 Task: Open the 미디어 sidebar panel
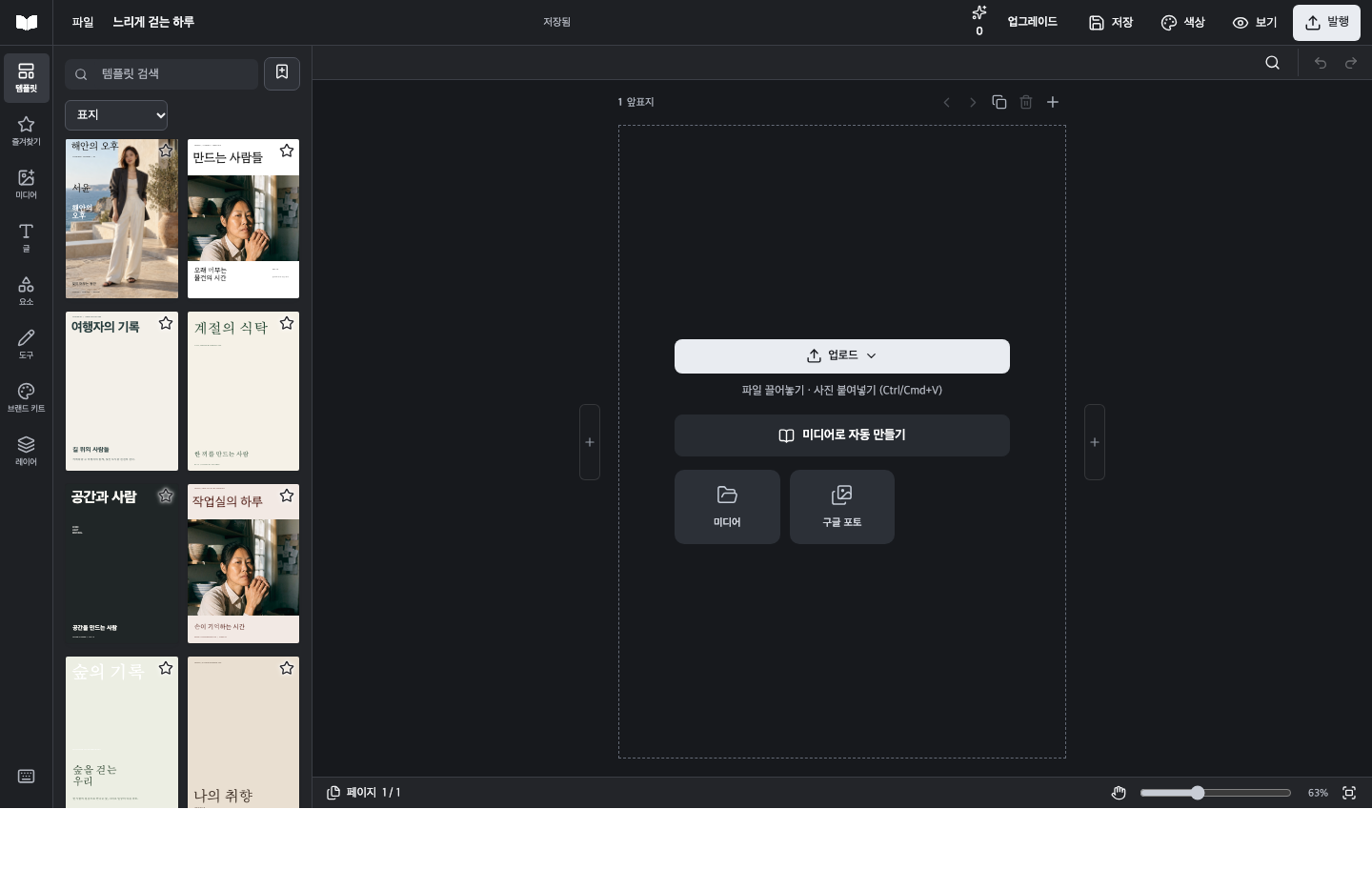click(26, 184)
